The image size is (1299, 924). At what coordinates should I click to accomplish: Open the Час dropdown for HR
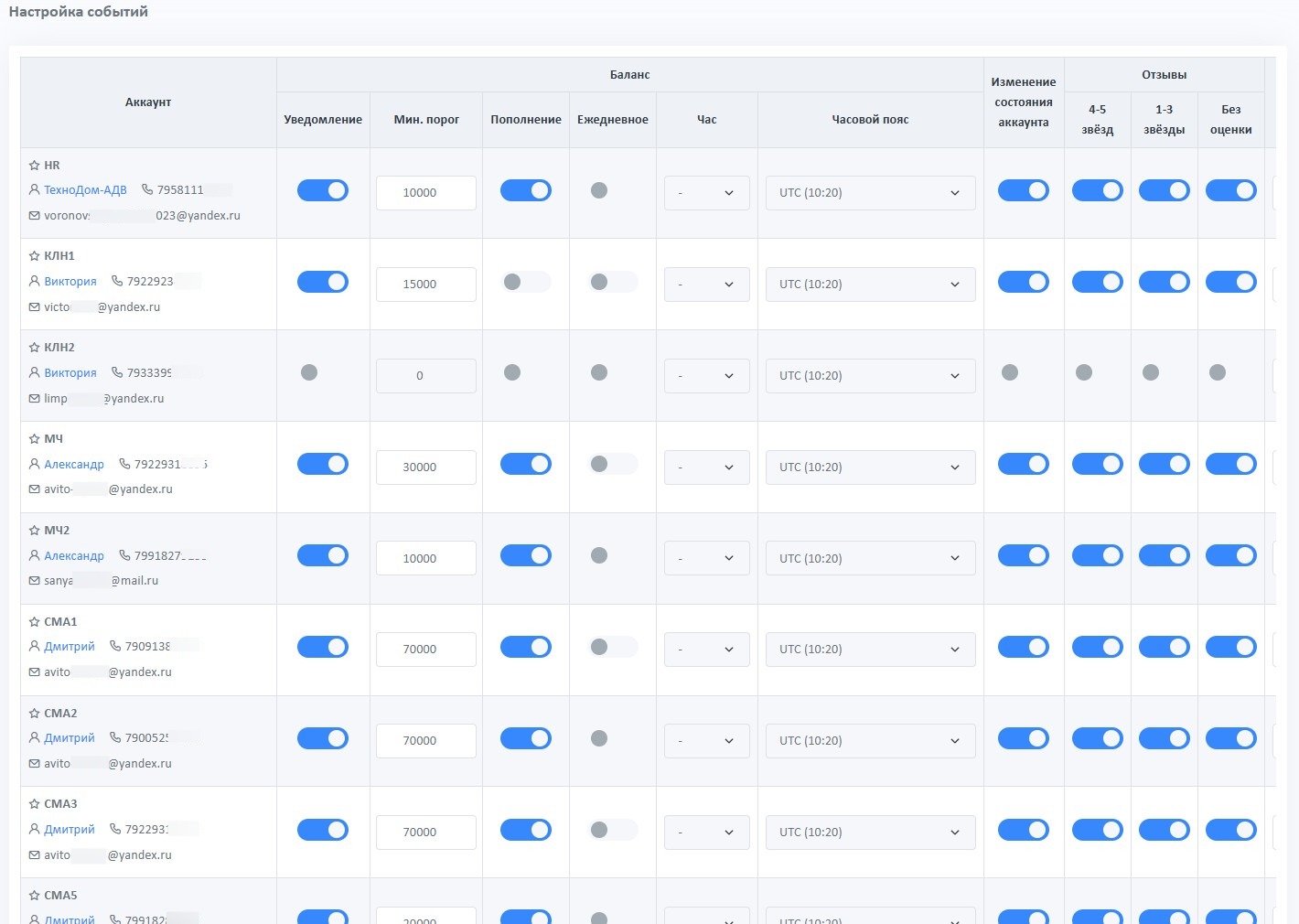(x=707, y=193)
